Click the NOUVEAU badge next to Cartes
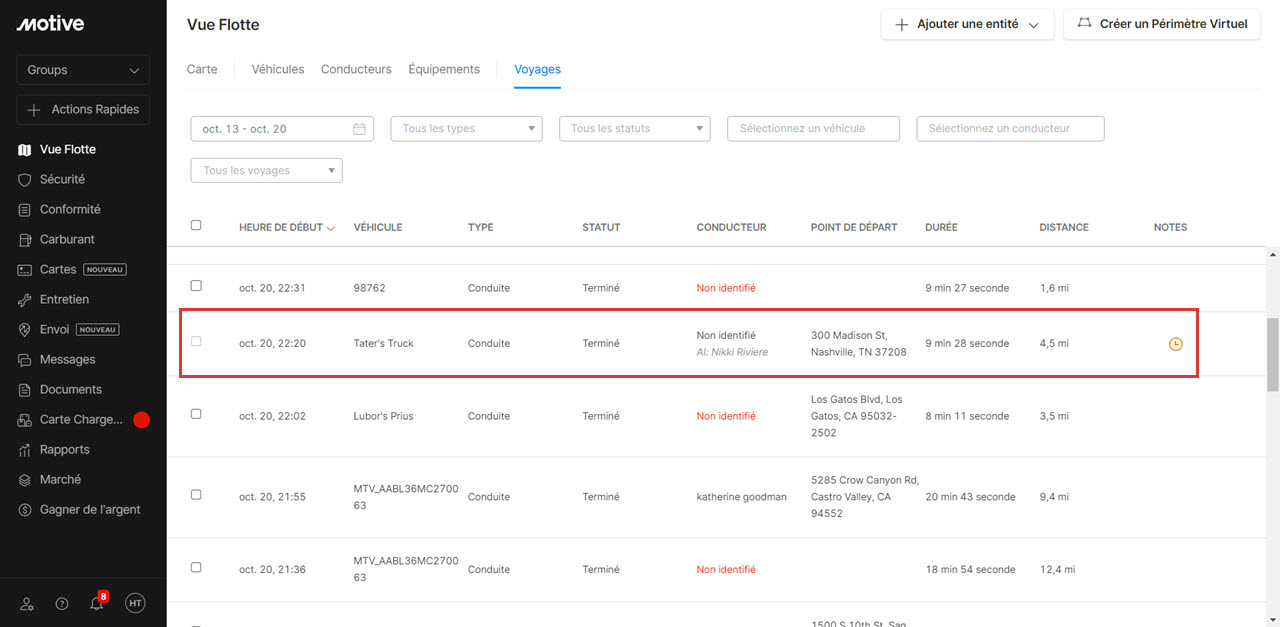 coord(105,270)
